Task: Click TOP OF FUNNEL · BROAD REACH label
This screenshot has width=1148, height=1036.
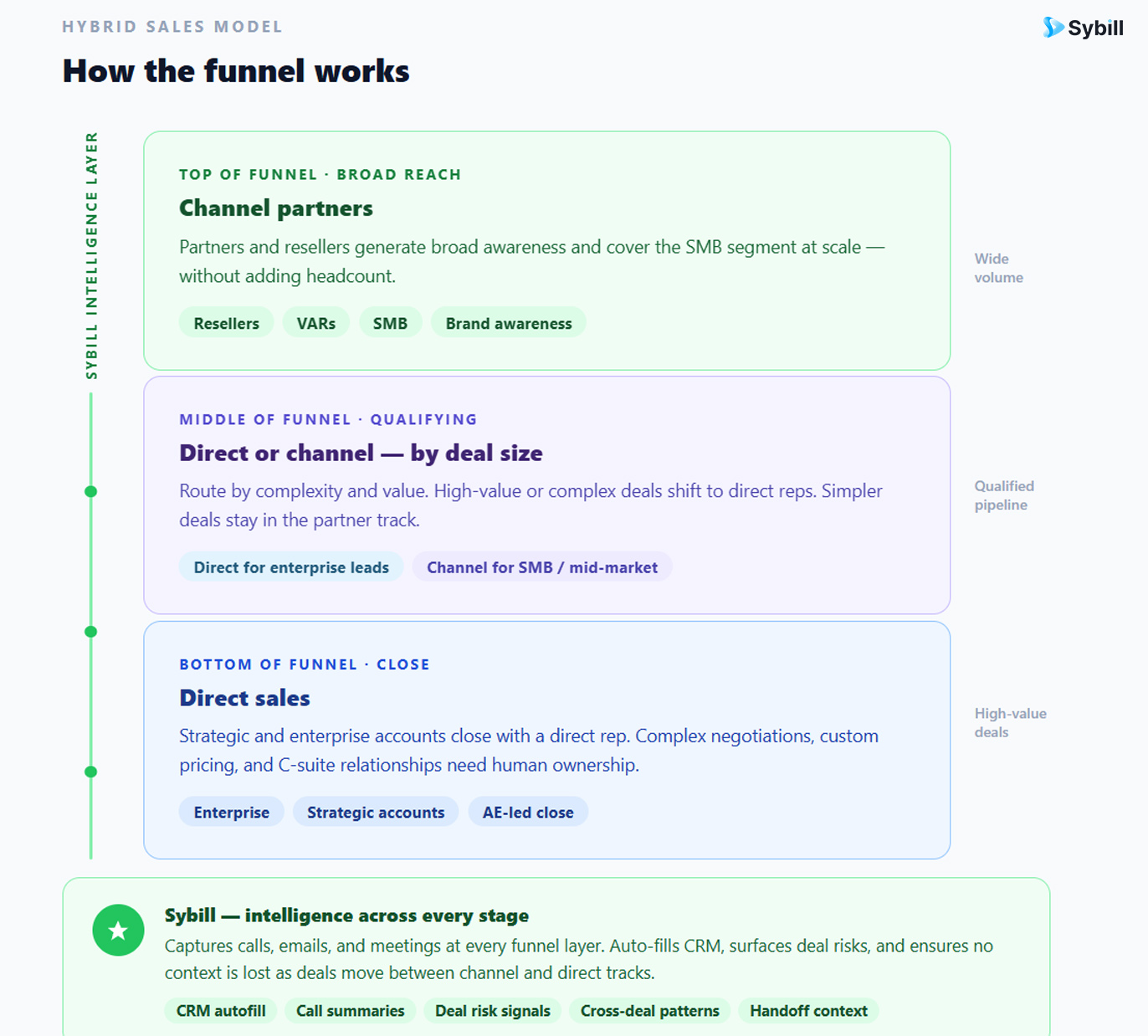Action: 320,174
